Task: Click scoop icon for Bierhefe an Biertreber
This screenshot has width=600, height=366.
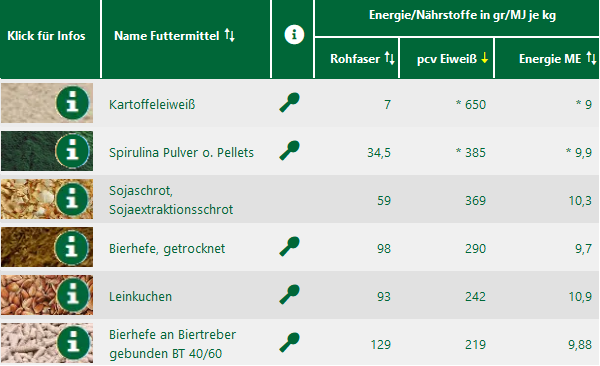Action: pyautogui.click(x=290, y=342)
